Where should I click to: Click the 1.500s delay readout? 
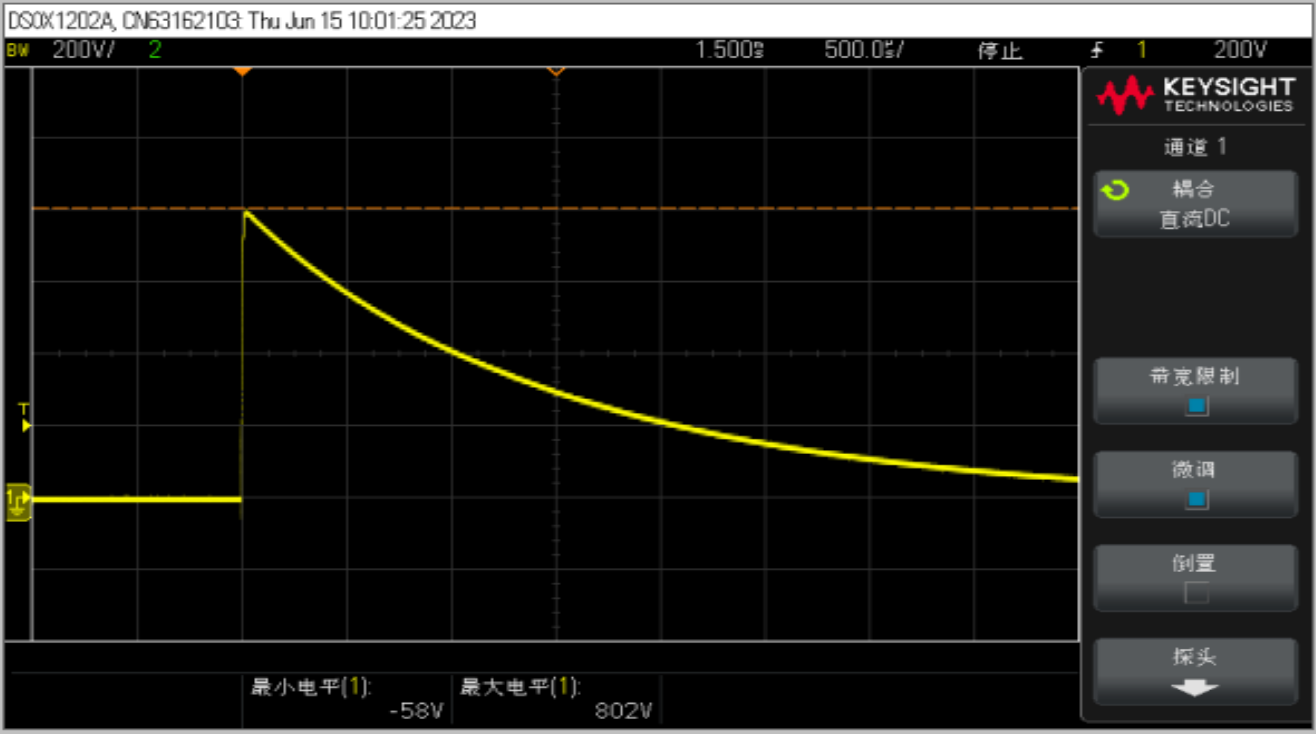tap(730, 50)
